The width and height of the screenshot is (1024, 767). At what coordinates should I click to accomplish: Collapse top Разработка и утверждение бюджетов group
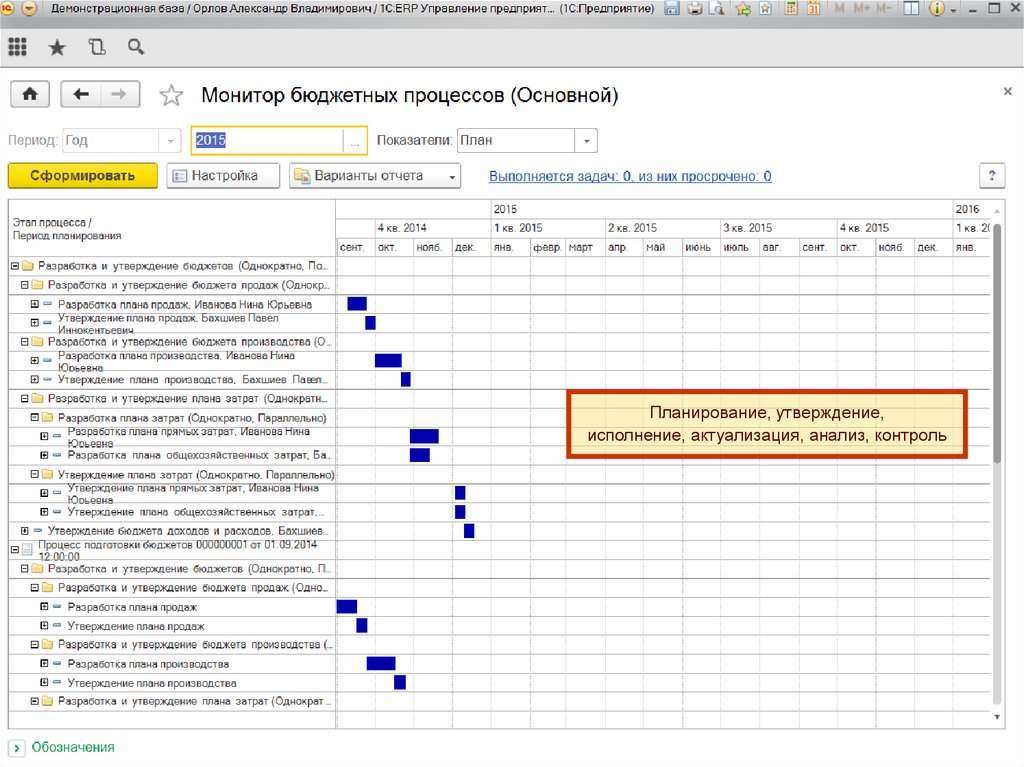pyautogui.click(x=15, y=266)
